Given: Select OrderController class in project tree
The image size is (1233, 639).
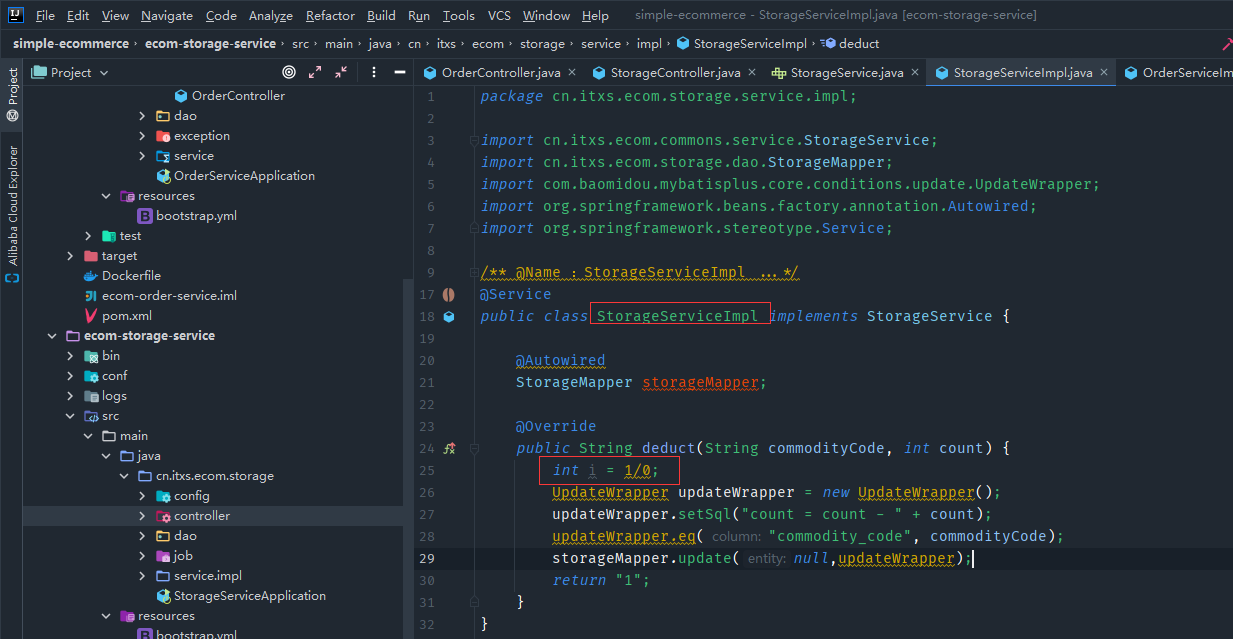Looking at the screenshot, I should point(238,95).
